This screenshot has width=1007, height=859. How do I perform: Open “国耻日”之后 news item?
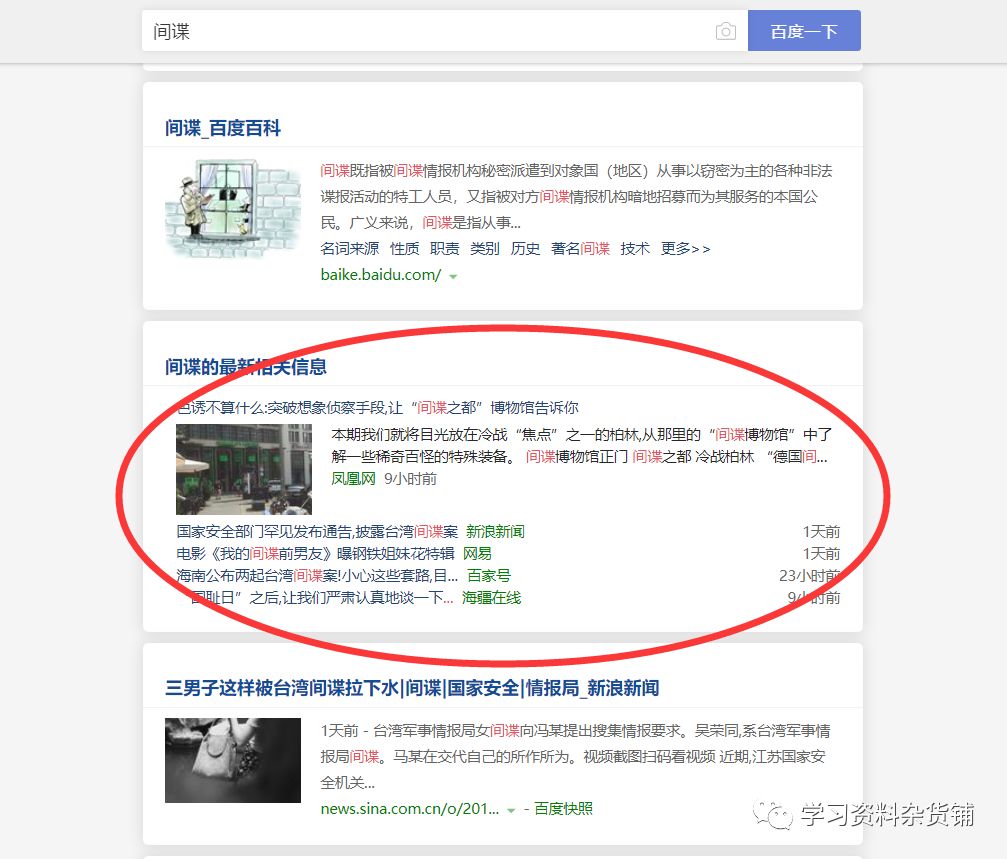(x=315, y=598)
